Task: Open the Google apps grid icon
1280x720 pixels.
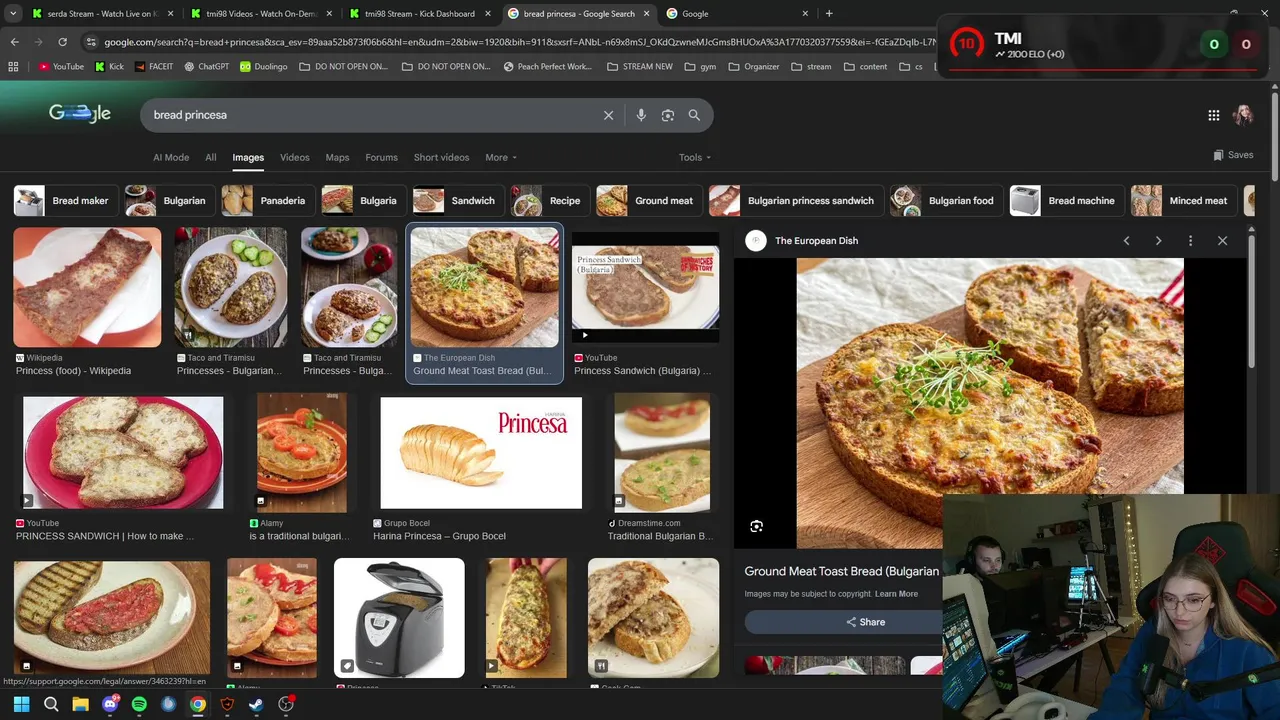Action: (1214, 115)
